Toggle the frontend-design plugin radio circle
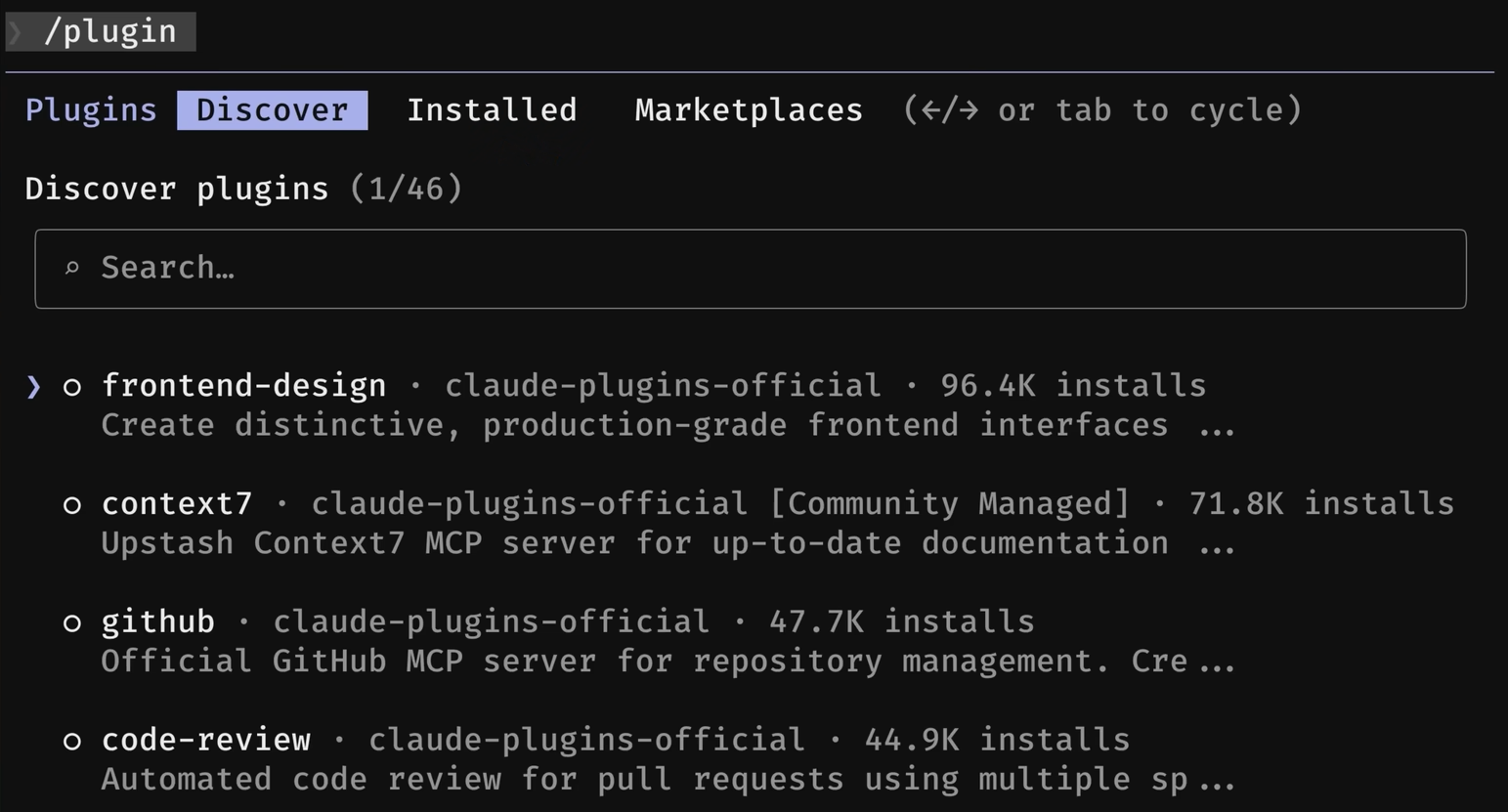 pos(72,387)
